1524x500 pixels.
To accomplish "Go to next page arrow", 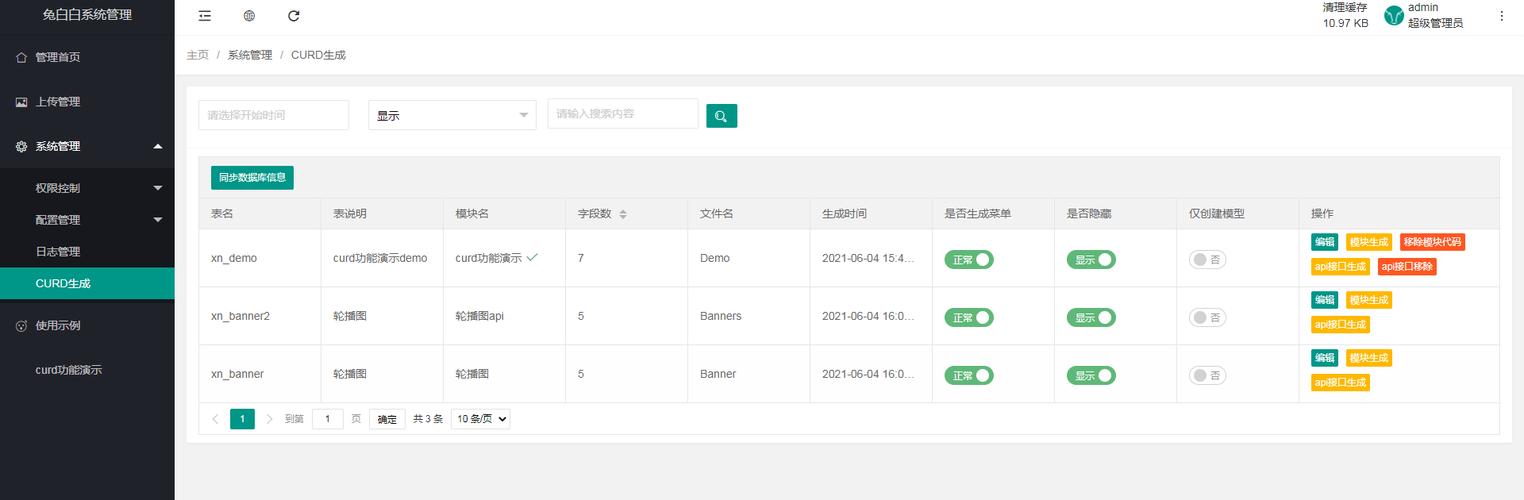I will [269, 419].
